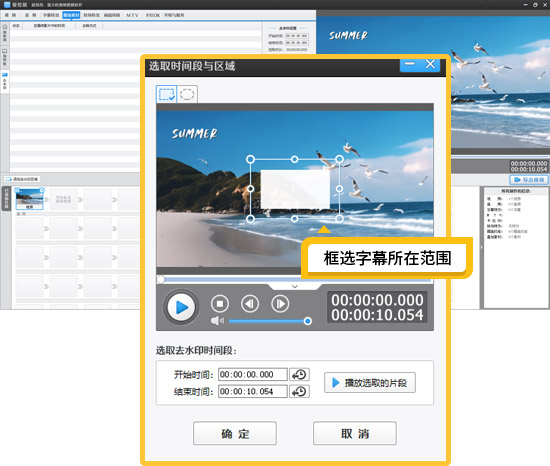Open the 卡拉OK tab
550x466 pixels.
point(153,15)
